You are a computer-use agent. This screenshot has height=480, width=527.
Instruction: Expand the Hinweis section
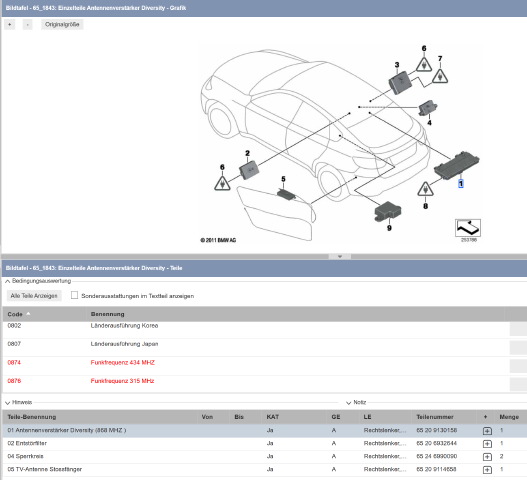click(x=7, y=403)
